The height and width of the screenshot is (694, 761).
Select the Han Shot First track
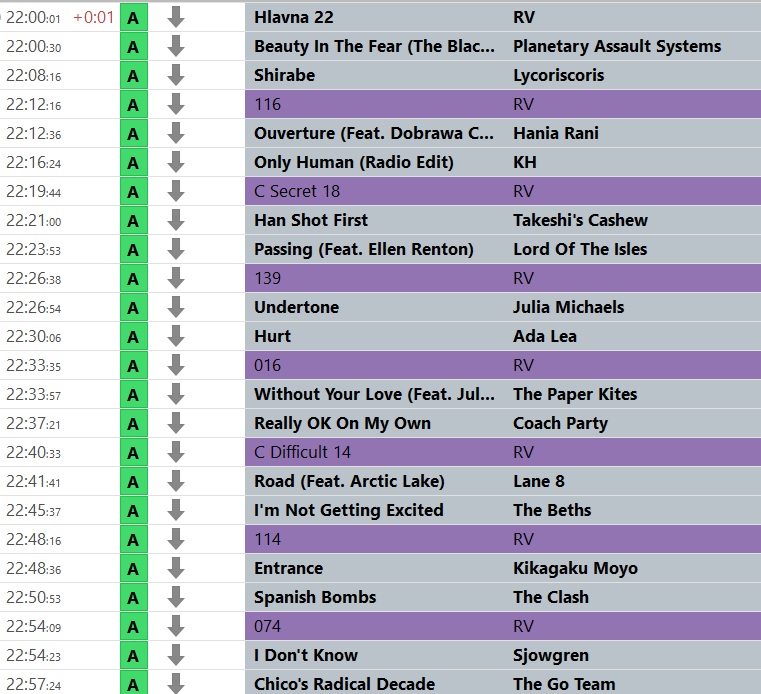tap(311, 220)
